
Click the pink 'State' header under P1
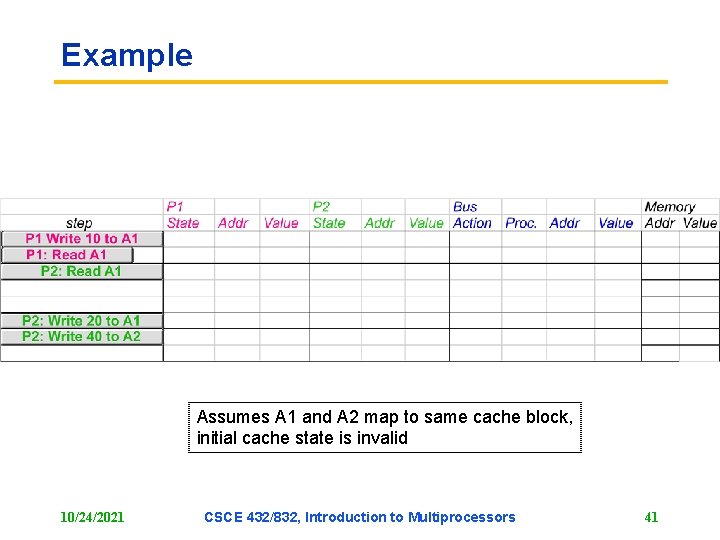[183, 223]
